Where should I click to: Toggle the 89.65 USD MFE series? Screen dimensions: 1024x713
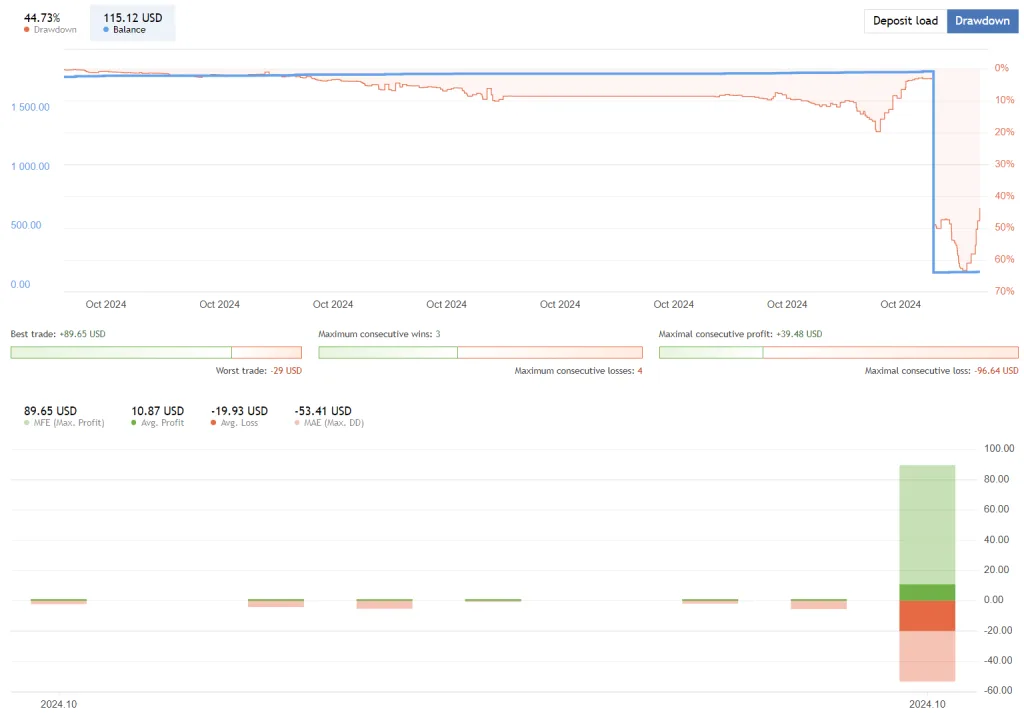tap(50, 411)
